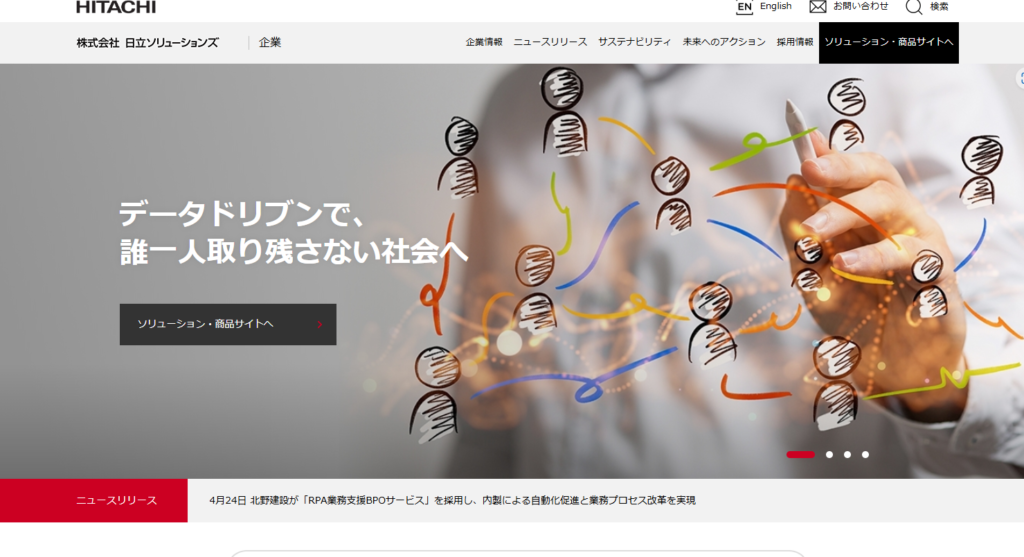The height and width of the screenshot is (557, 1024).
Task: Open search via magnifier icon
Action: point(914,7)
